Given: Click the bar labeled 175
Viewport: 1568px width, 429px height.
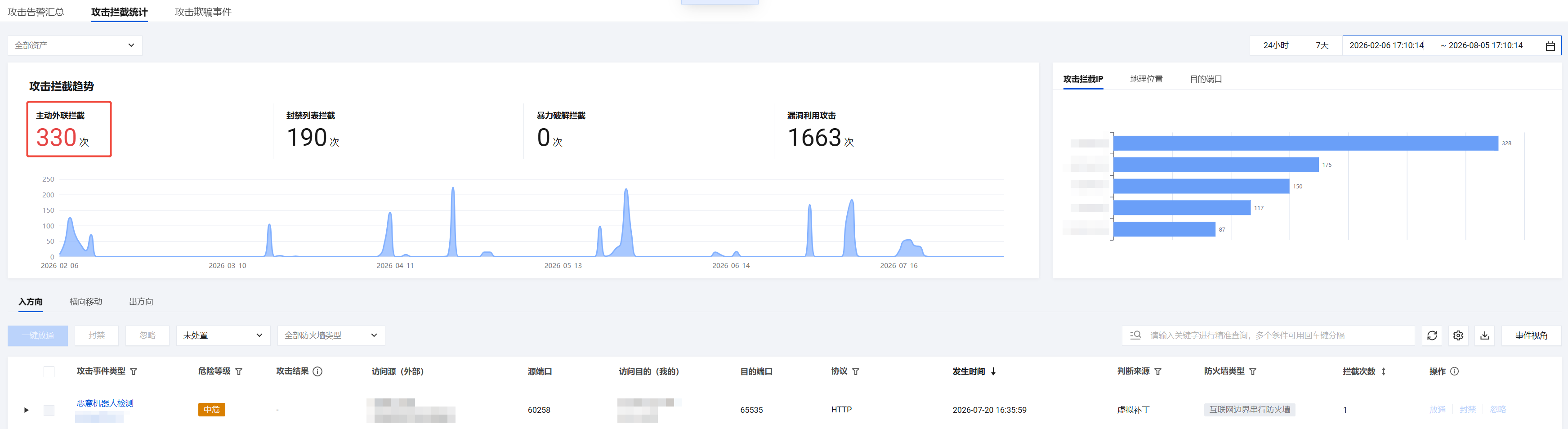Looking at the screenshot, I should pyautogui.click(x=1216, y=165).
